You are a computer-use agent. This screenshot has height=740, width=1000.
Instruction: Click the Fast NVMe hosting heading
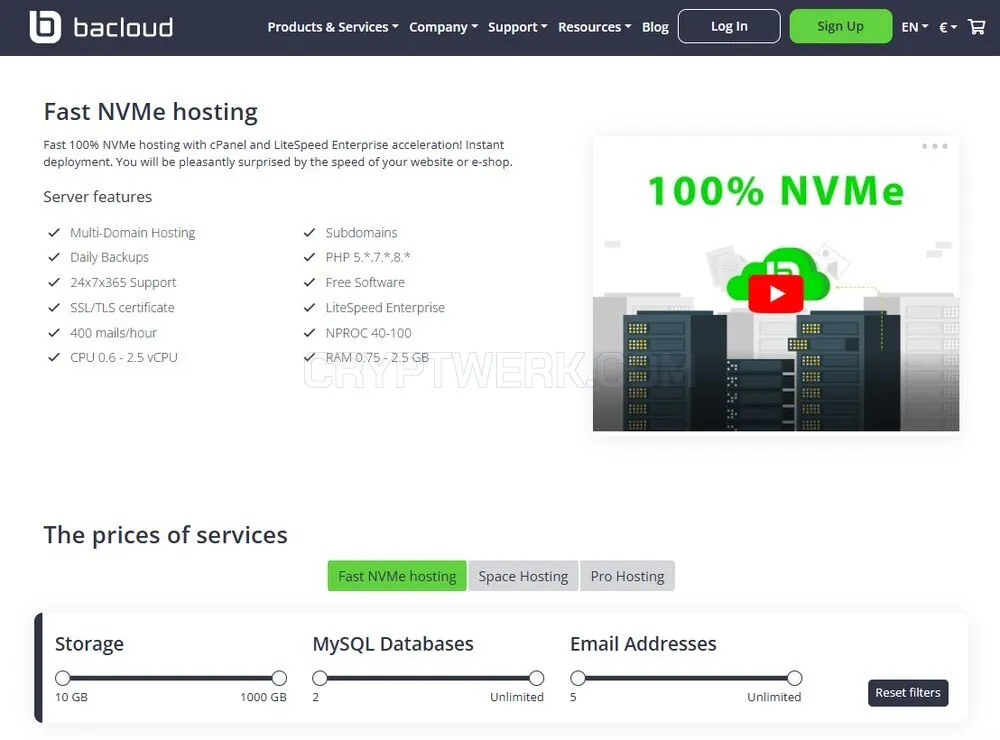(x=151, y=112)
